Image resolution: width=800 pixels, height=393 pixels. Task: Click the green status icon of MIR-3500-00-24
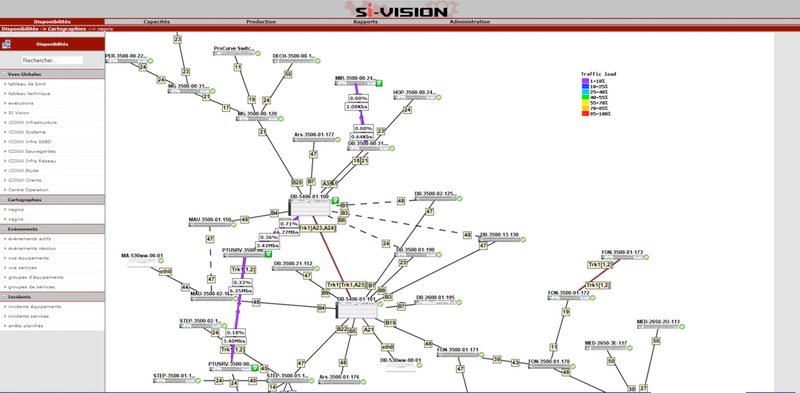pos(380,83)
